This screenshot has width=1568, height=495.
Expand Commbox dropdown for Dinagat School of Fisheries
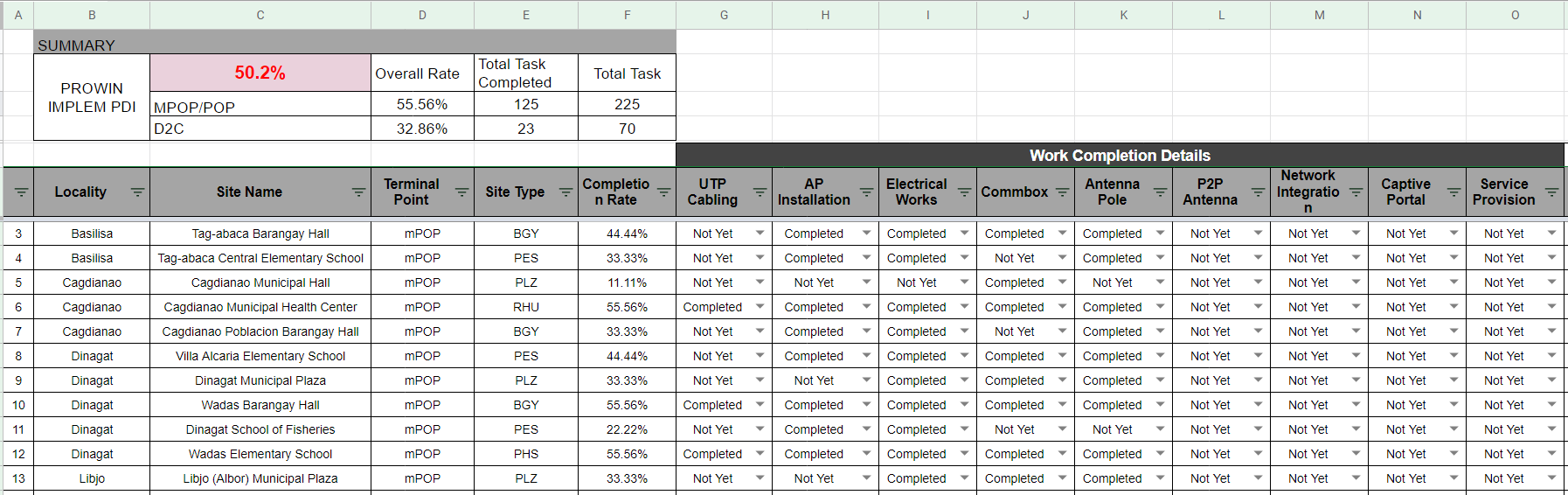[1062, 429]
